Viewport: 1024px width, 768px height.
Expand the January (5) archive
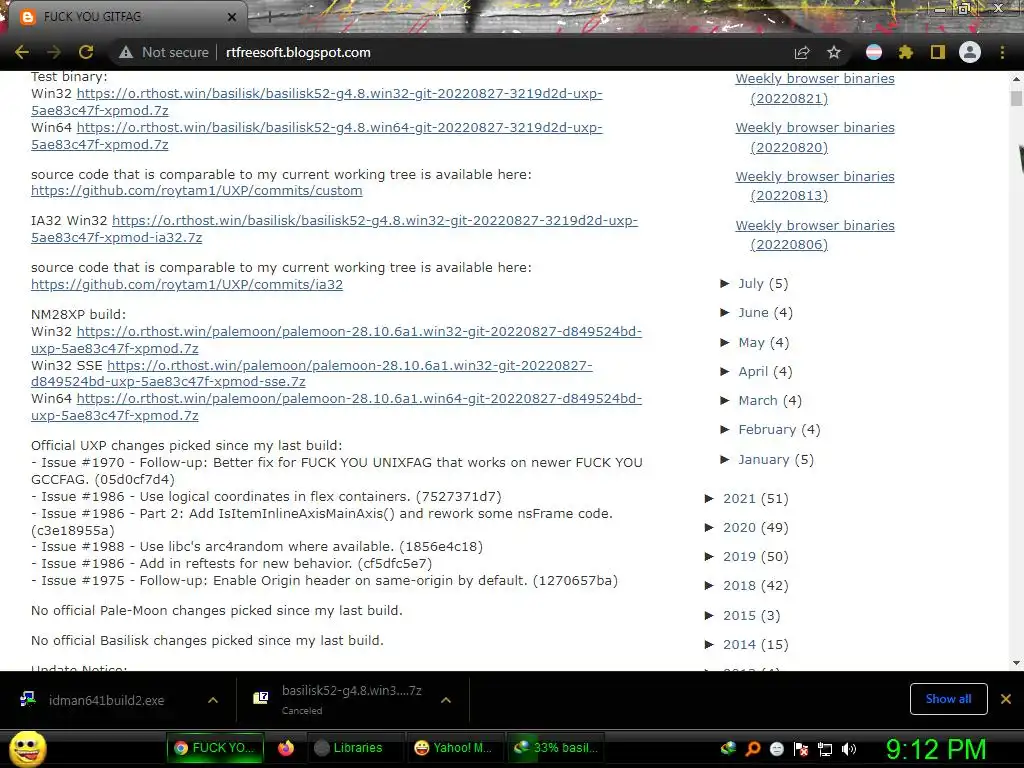(725, 459)
